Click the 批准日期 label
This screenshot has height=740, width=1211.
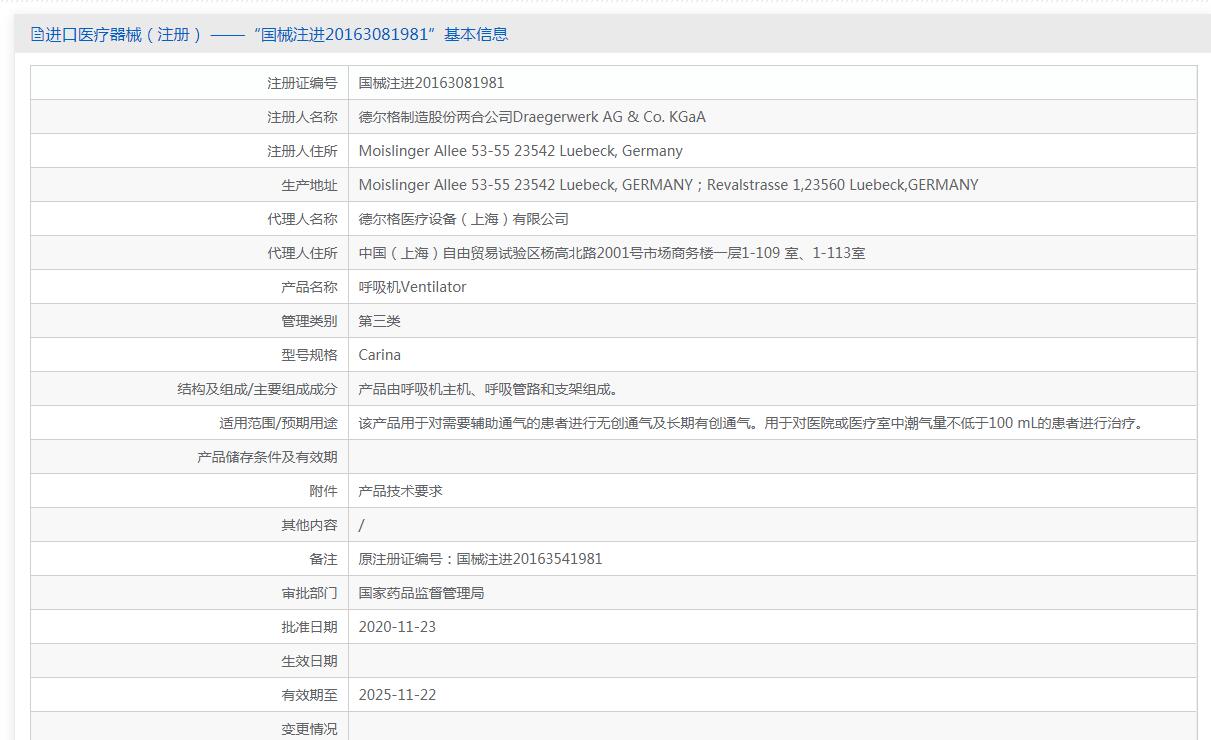tap(309, 627)
